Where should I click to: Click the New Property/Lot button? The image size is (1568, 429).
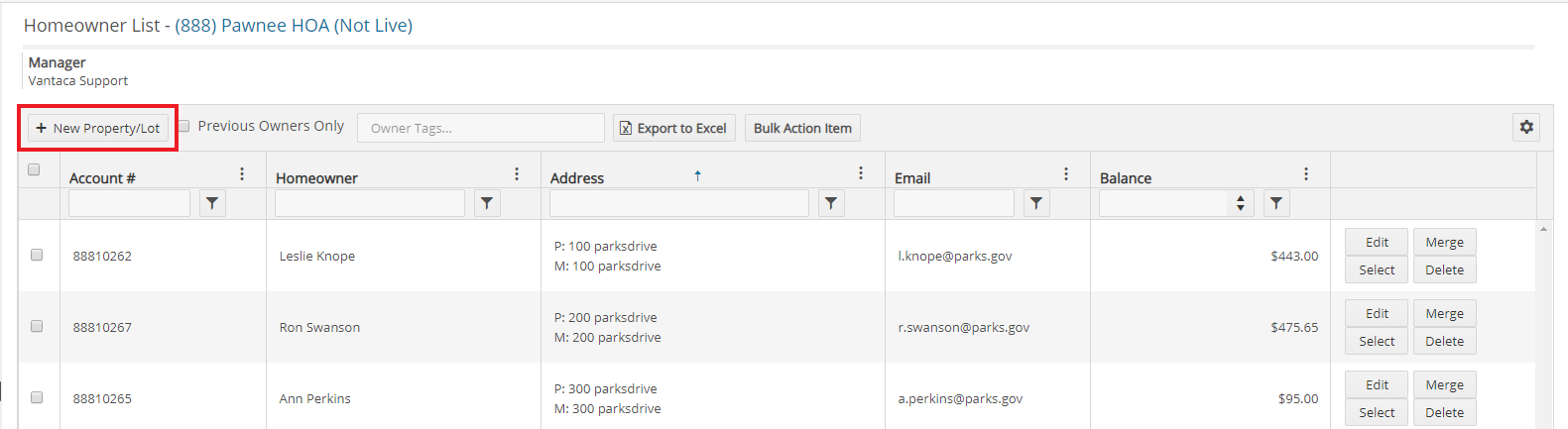pyautogui.click(x=98, y=128)
